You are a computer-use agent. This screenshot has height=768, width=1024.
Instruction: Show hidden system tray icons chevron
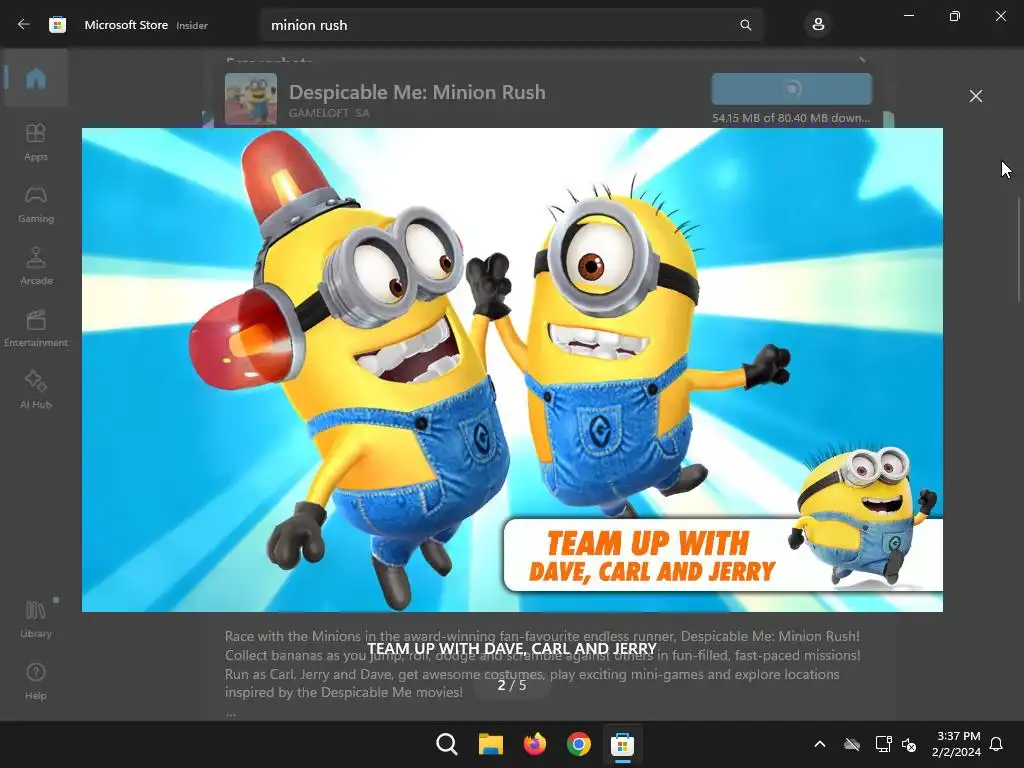(820, 744)
